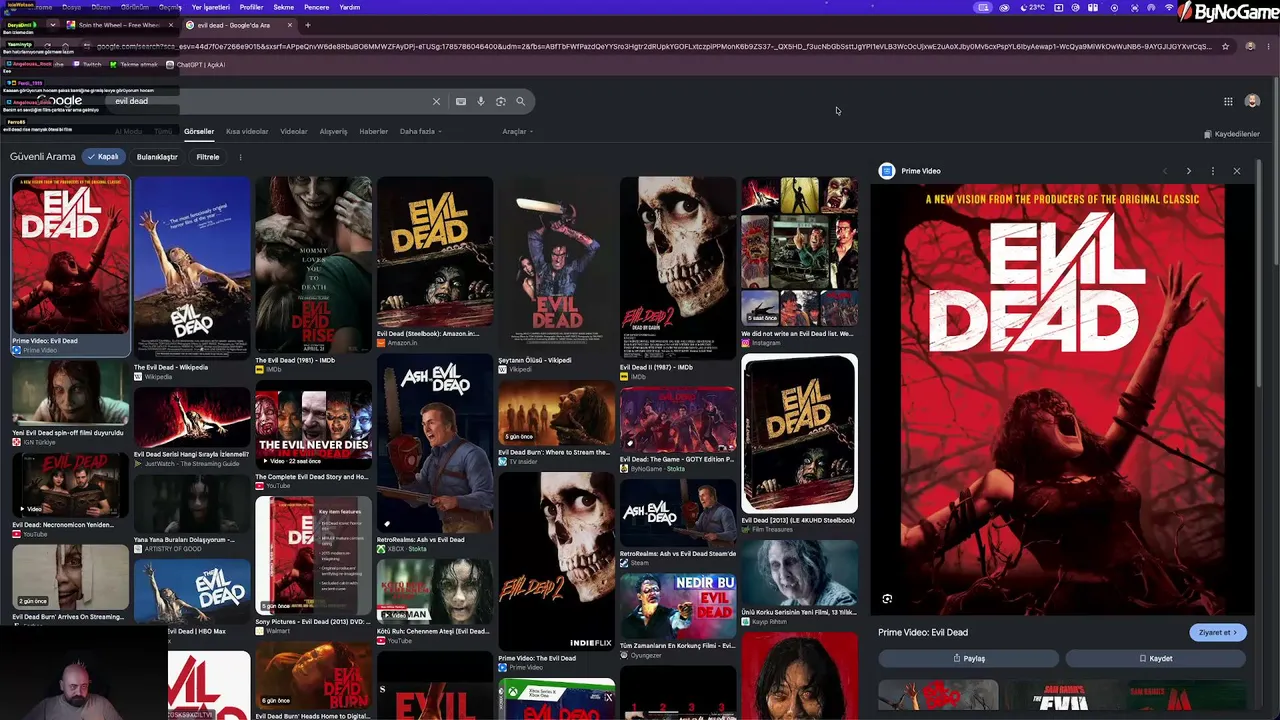The width and height of the screenshot is (1280, 720).
Task: Open more options beside Filtrele
Action: pyautogui.click(x=240, y=157)
